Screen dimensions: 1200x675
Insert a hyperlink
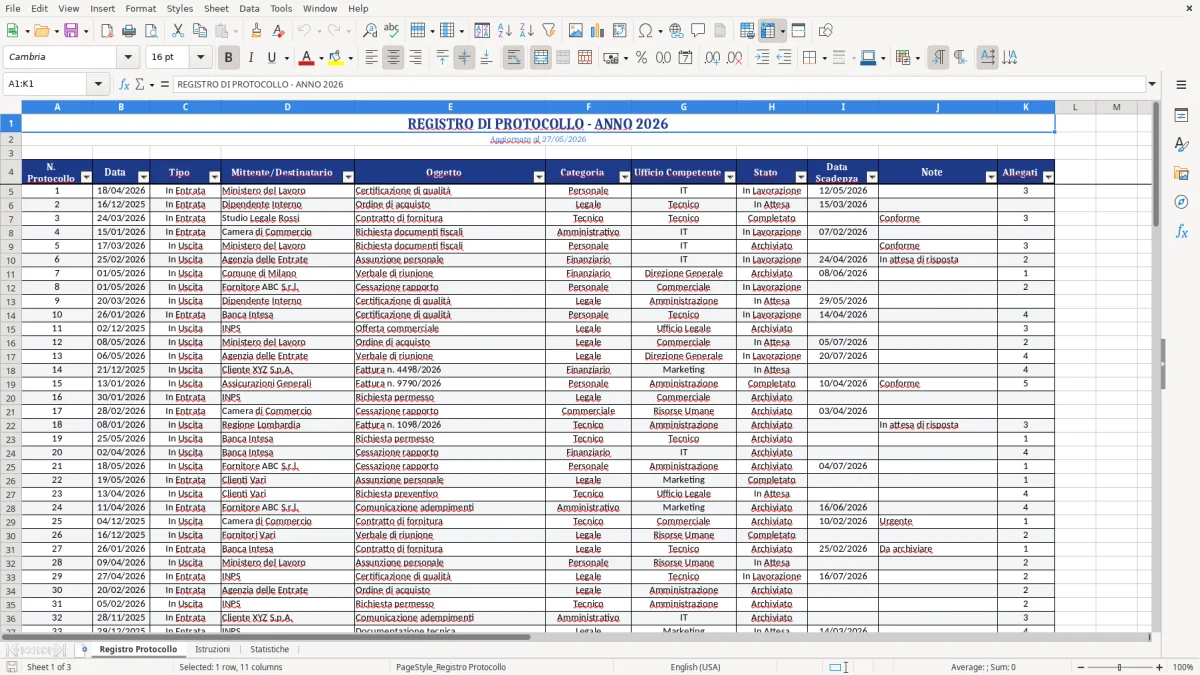[676, 31]
